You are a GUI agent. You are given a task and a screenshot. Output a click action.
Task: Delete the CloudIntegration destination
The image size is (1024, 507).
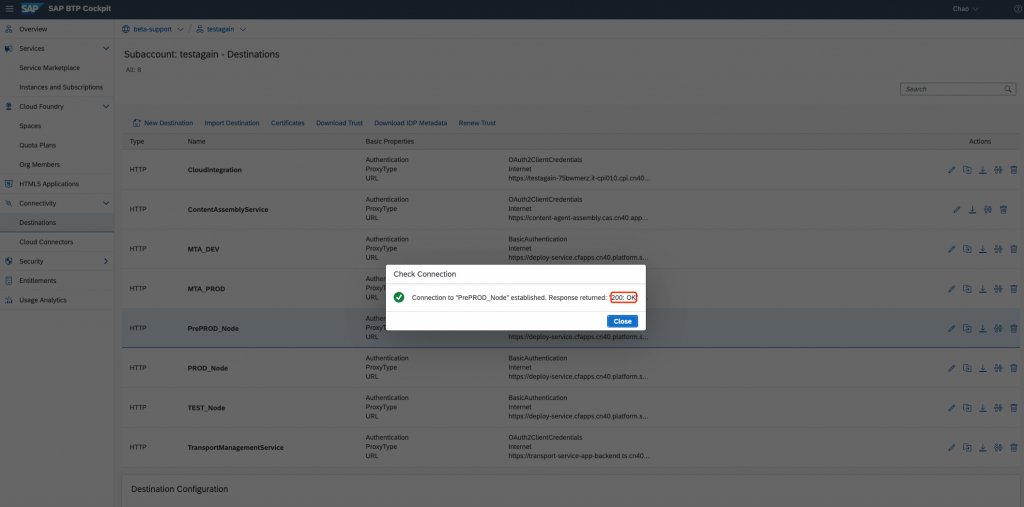click(1014, 170)
